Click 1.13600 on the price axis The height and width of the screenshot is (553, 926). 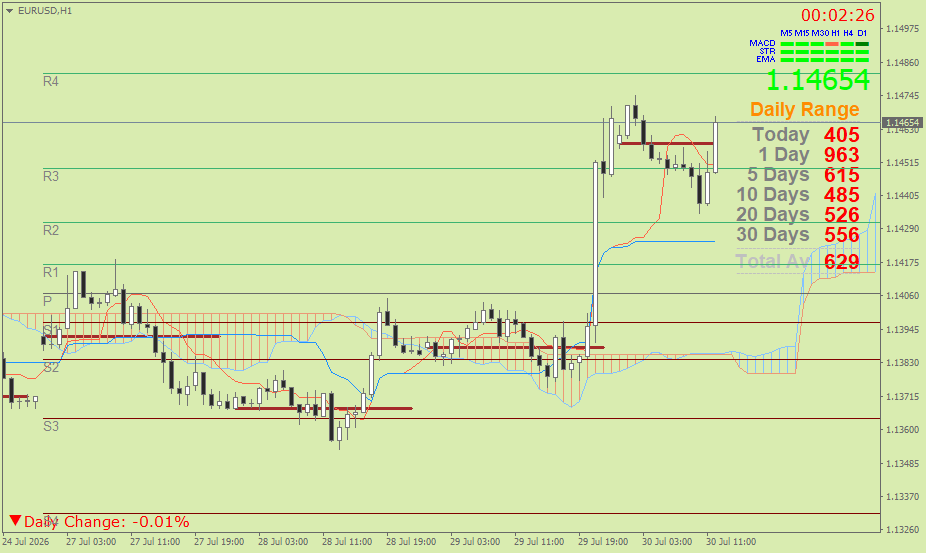pos(902,430)
